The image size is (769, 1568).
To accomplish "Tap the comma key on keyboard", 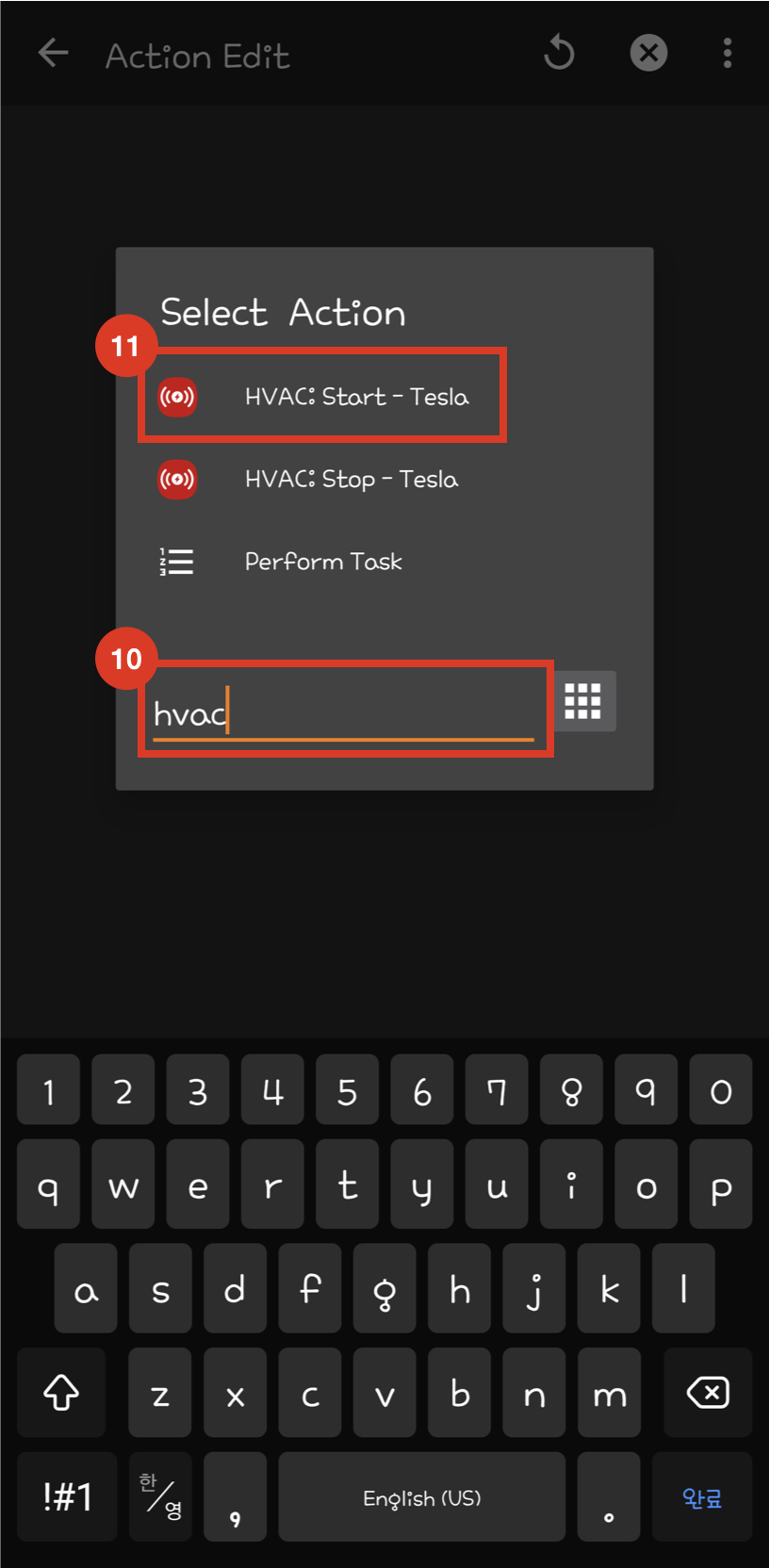I will pyautogui.click(x=235, y=1496).
